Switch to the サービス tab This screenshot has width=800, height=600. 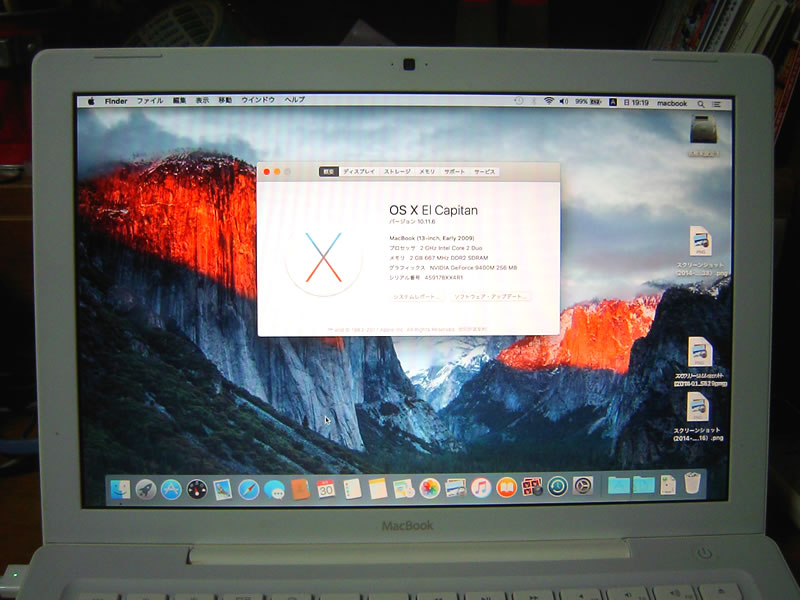coord(485,171)
